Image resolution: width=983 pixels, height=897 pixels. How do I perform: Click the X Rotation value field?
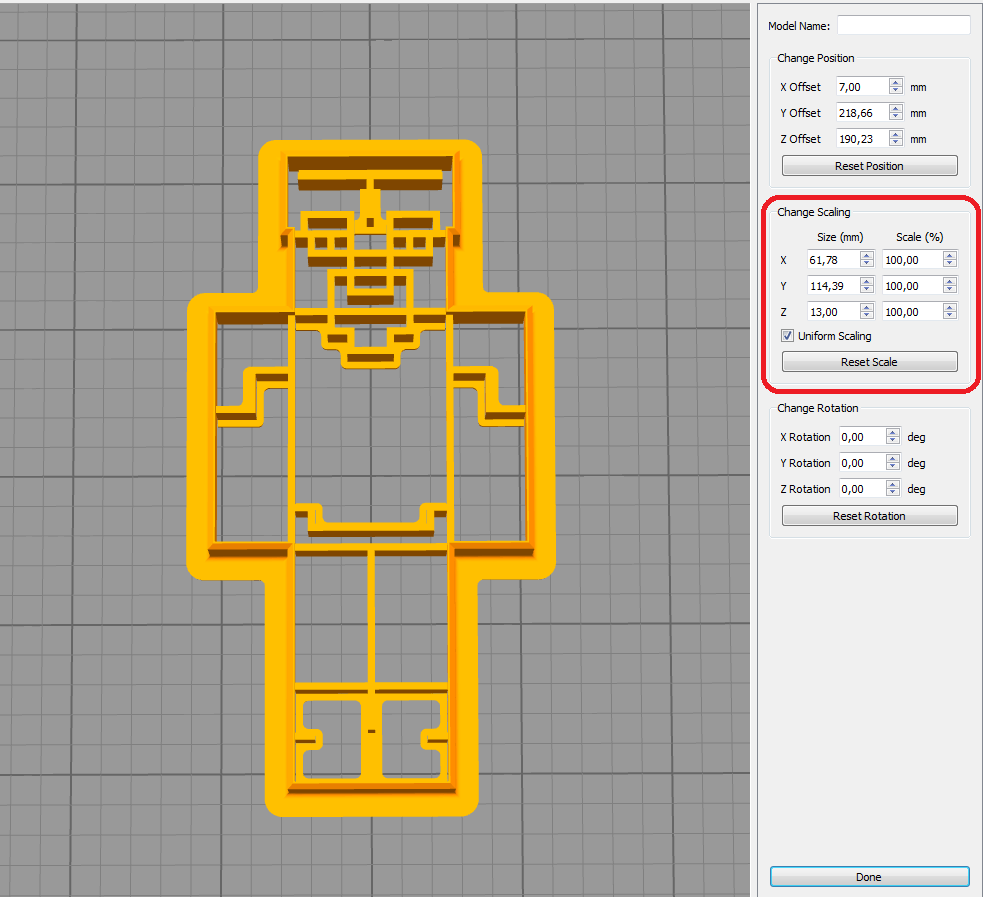863,437
